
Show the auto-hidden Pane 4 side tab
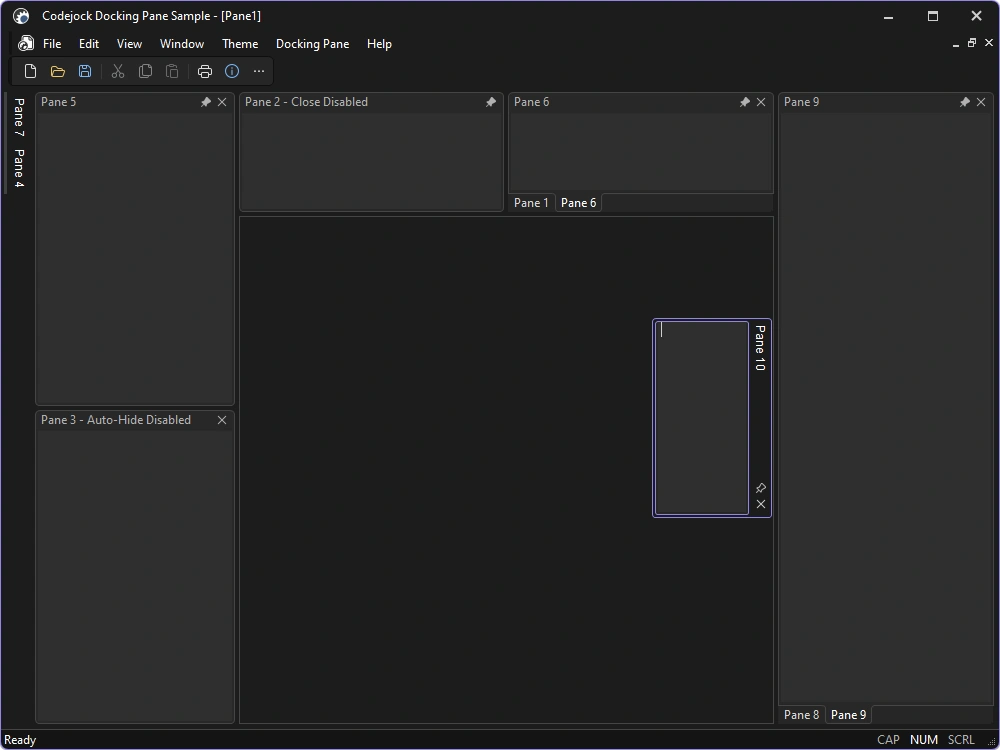coord(19,168)
